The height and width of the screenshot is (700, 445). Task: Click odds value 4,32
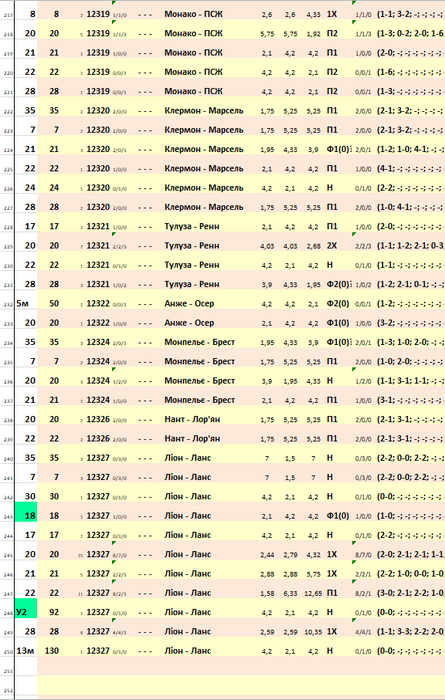click(313, 554)
